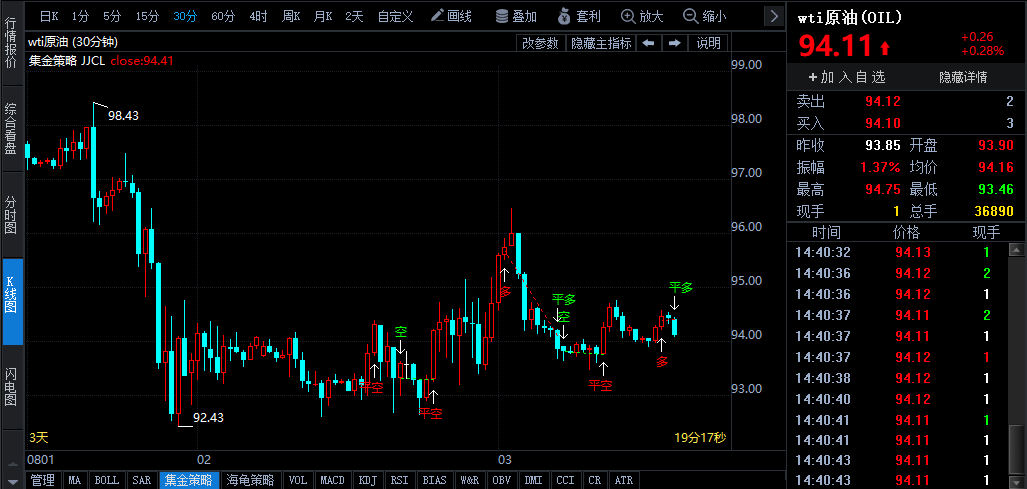Click the scrollbar up arrow in trade list
The height and width of the screenshot is (489, 1027).
[1016, 250]
